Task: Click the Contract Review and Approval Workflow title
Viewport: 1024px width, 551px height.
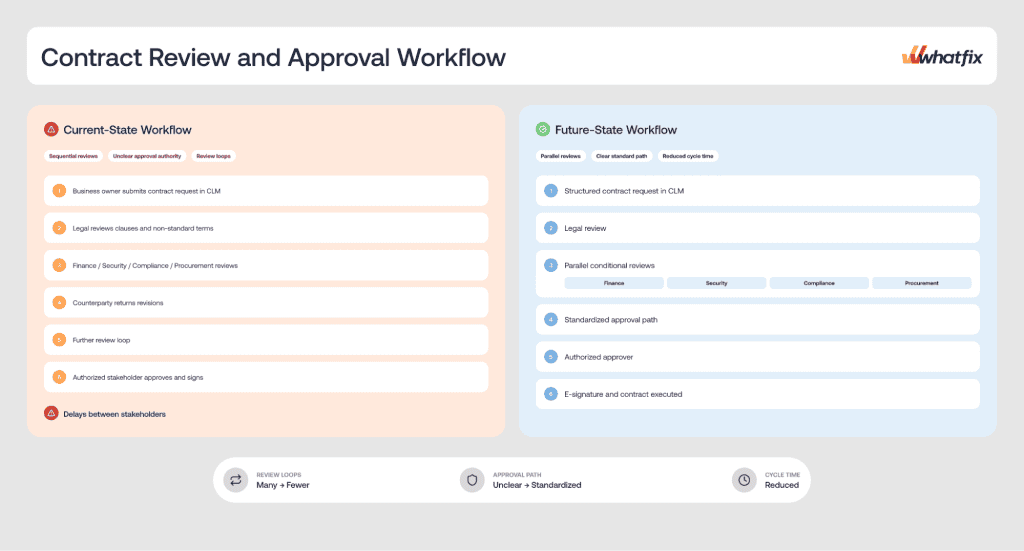Action: click(x=273, y=57)
